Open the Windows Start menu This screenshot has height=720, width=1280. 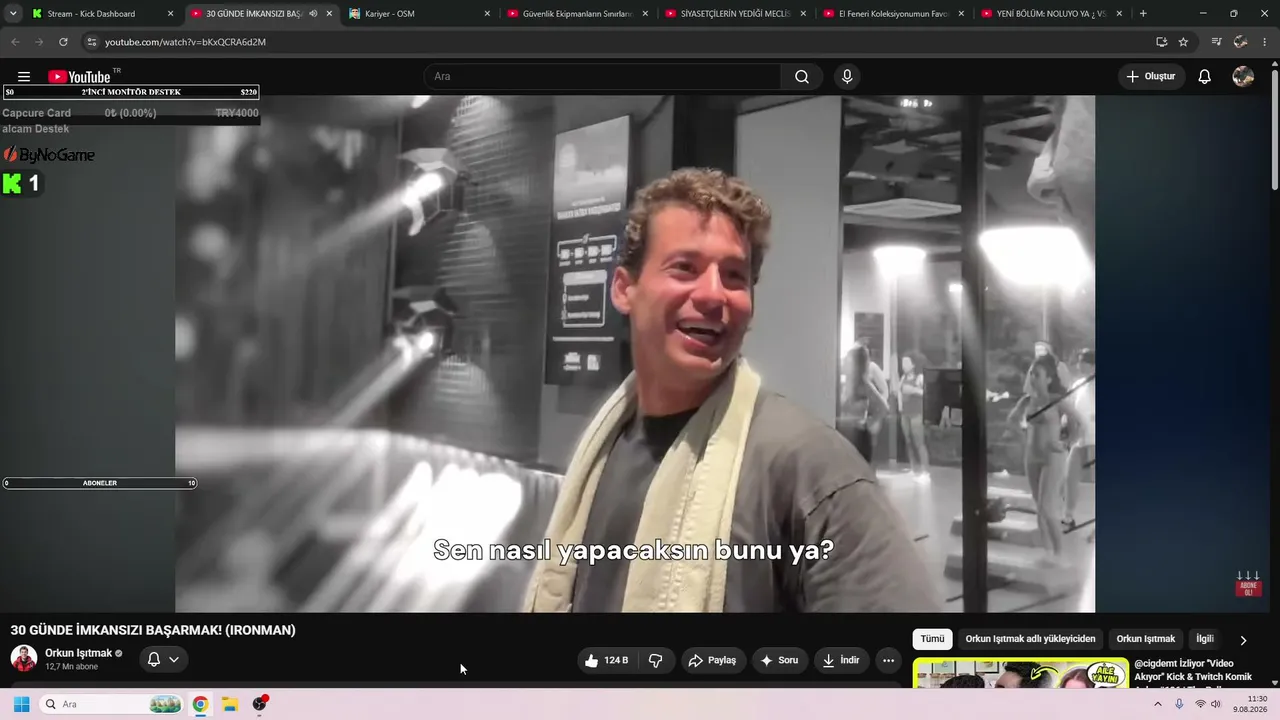pyautogui.click(x=21, y=704)
